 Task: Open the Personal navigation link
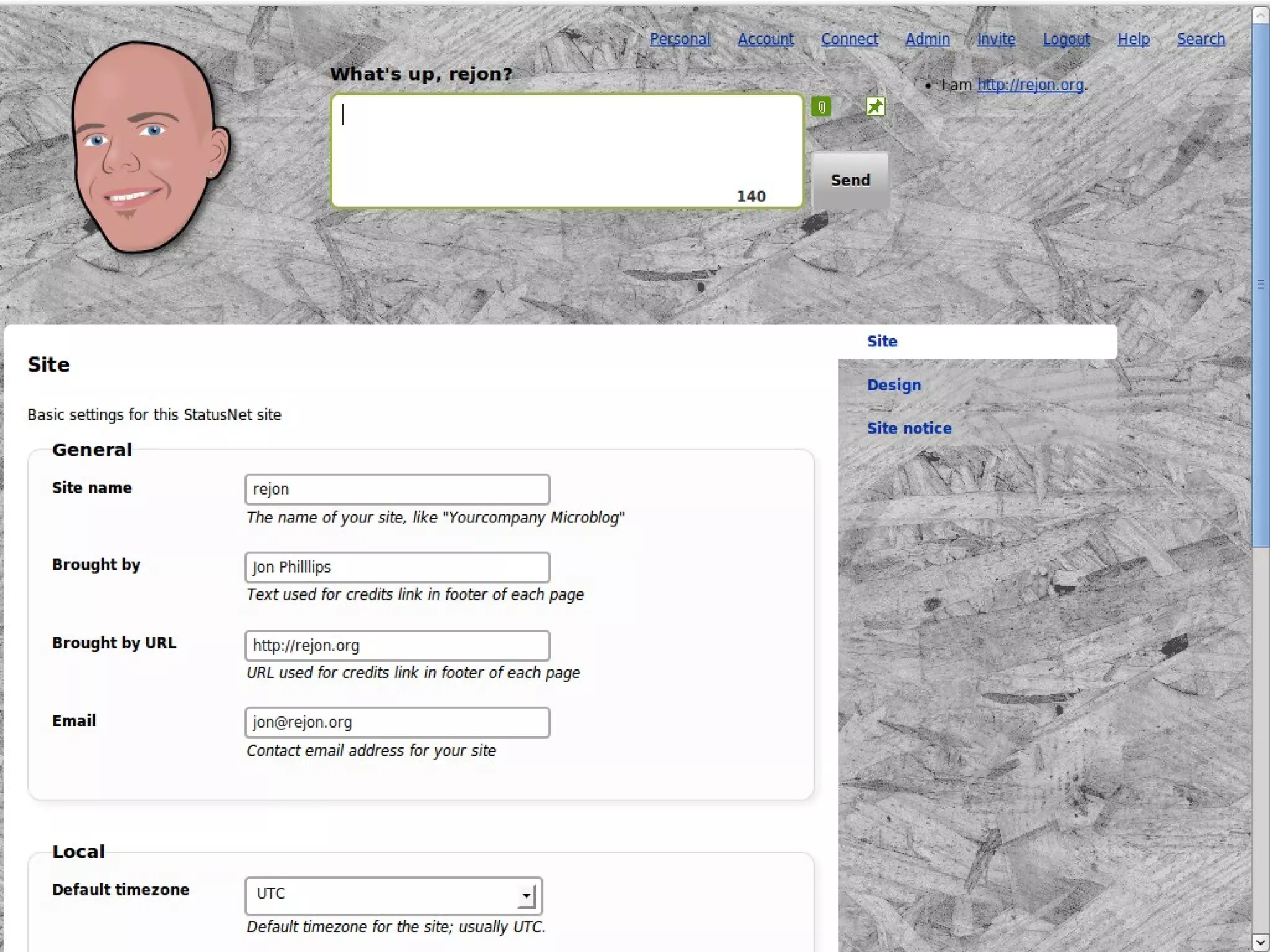tap(680, 39)
